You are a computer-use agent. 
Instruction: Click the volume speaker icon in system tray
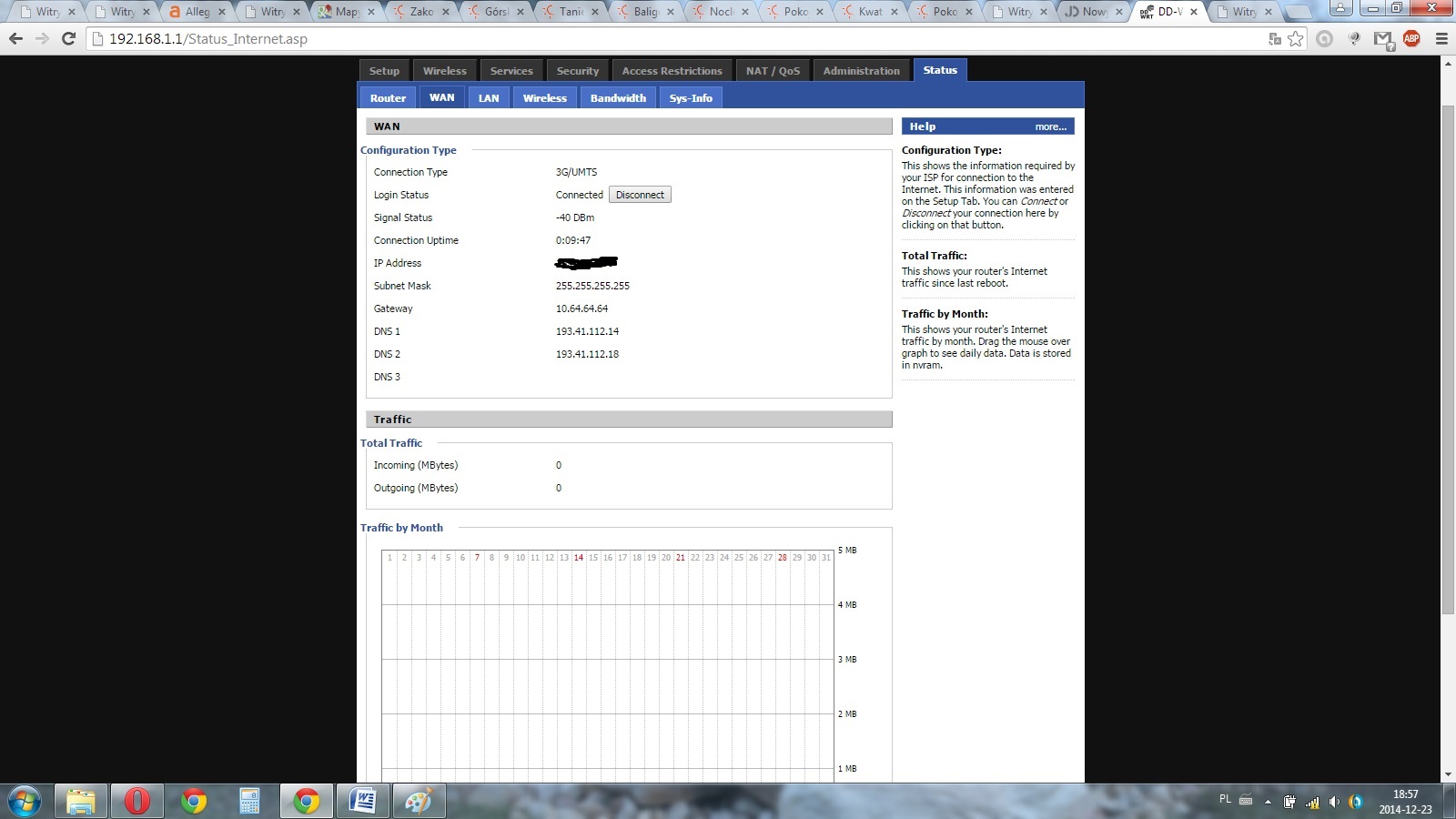pos(1334,802)
